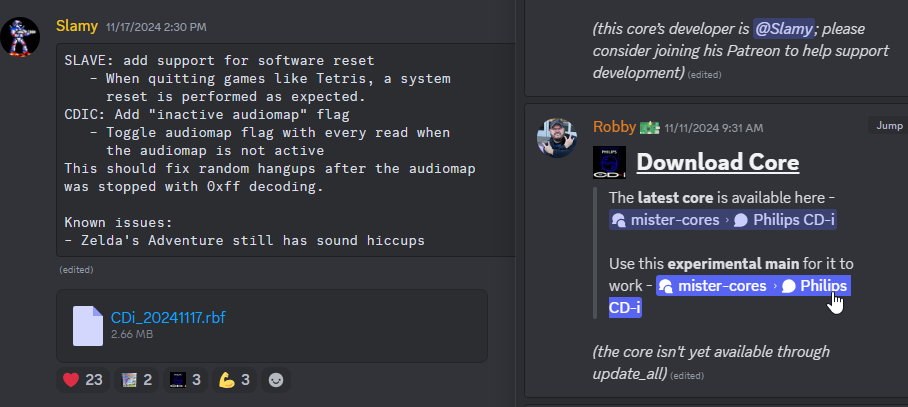Open the CDi_20241117.rbf file icon
Screen dimensions: 908x407
[x=88, y=326]
